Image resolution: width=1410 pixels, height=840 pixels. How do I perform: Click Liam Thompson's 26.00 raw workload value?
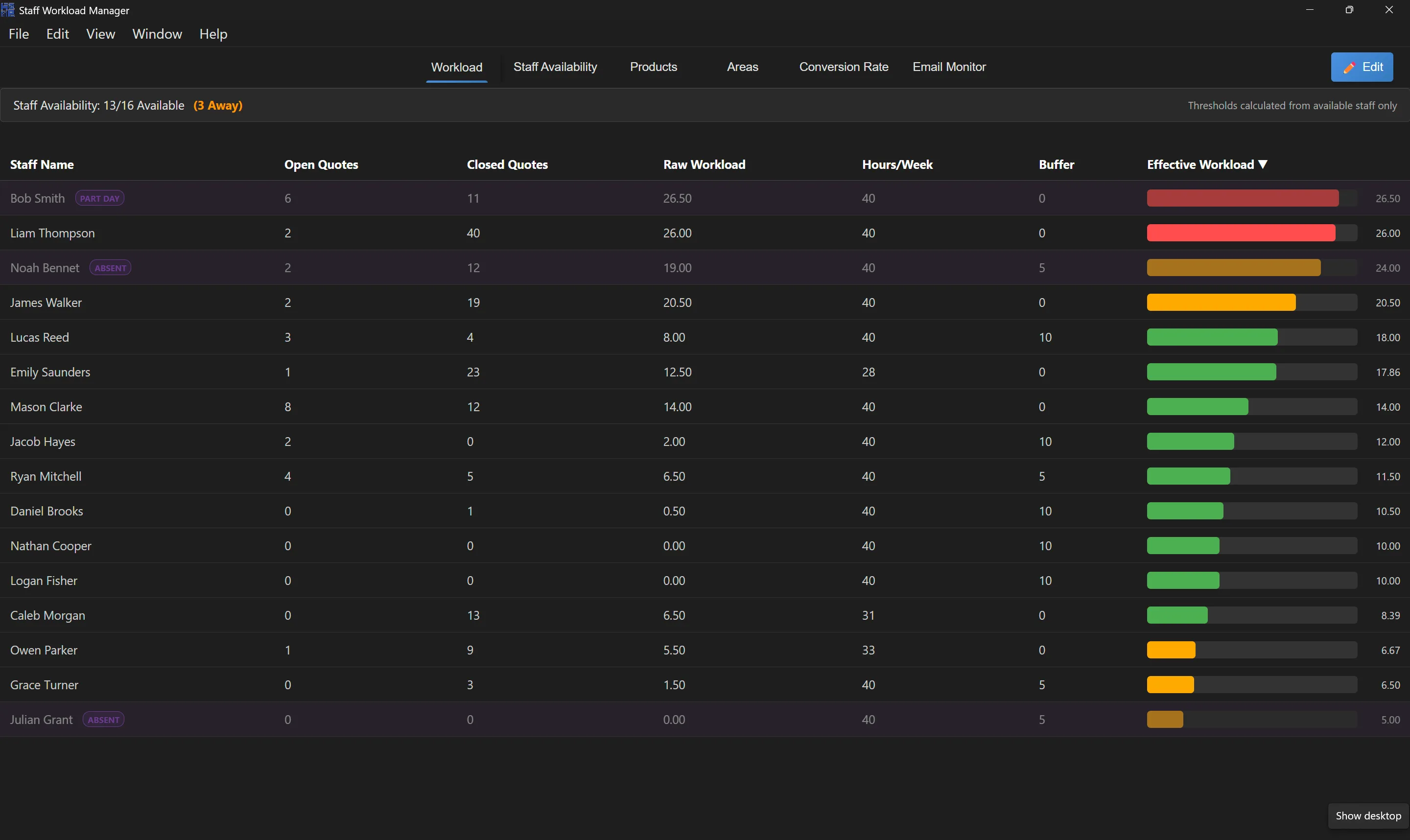(678, 233)
